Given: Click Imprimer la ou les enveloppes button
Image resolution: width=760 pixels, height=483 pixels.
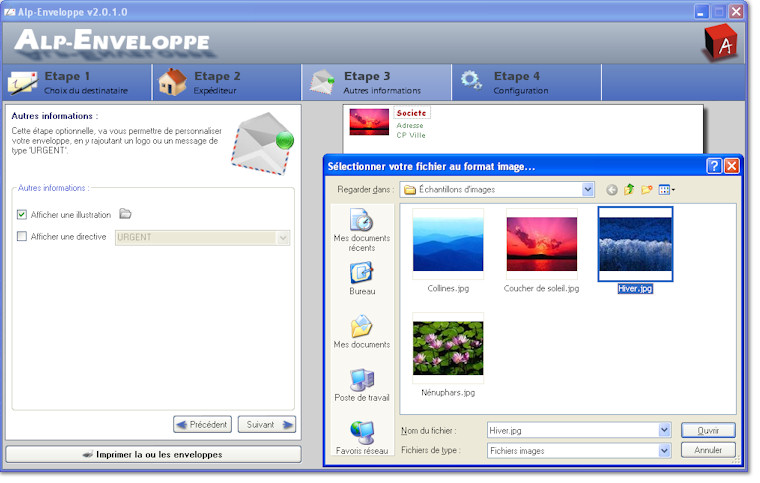Looking at the screenshot, I should click(x=153, y=454).
